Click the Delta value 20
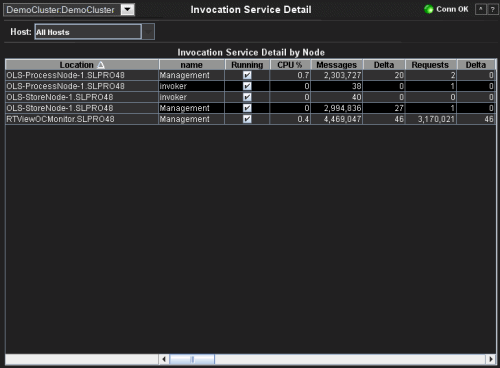Screen dimensions: 500x368 click(x=399, y=75)
